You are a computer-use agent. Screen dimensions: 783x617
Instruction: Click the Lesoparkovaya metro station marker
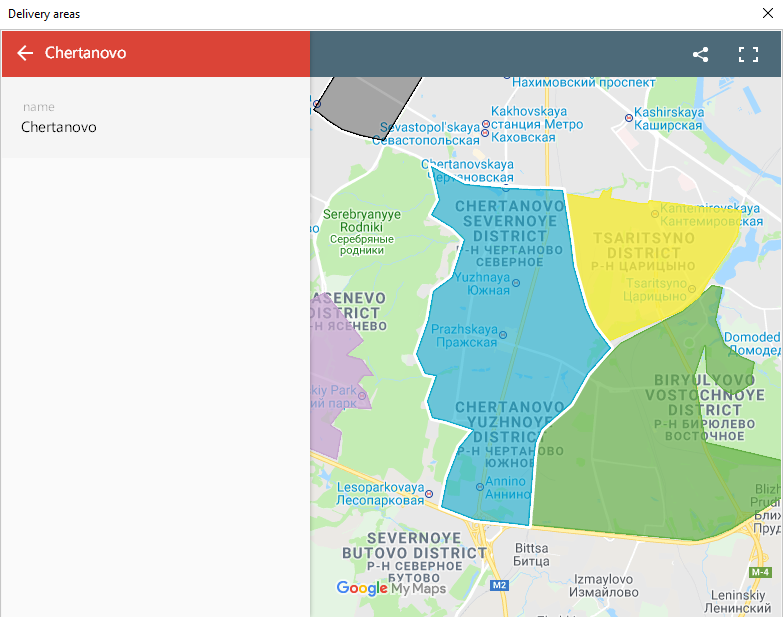tap(429, 493)
